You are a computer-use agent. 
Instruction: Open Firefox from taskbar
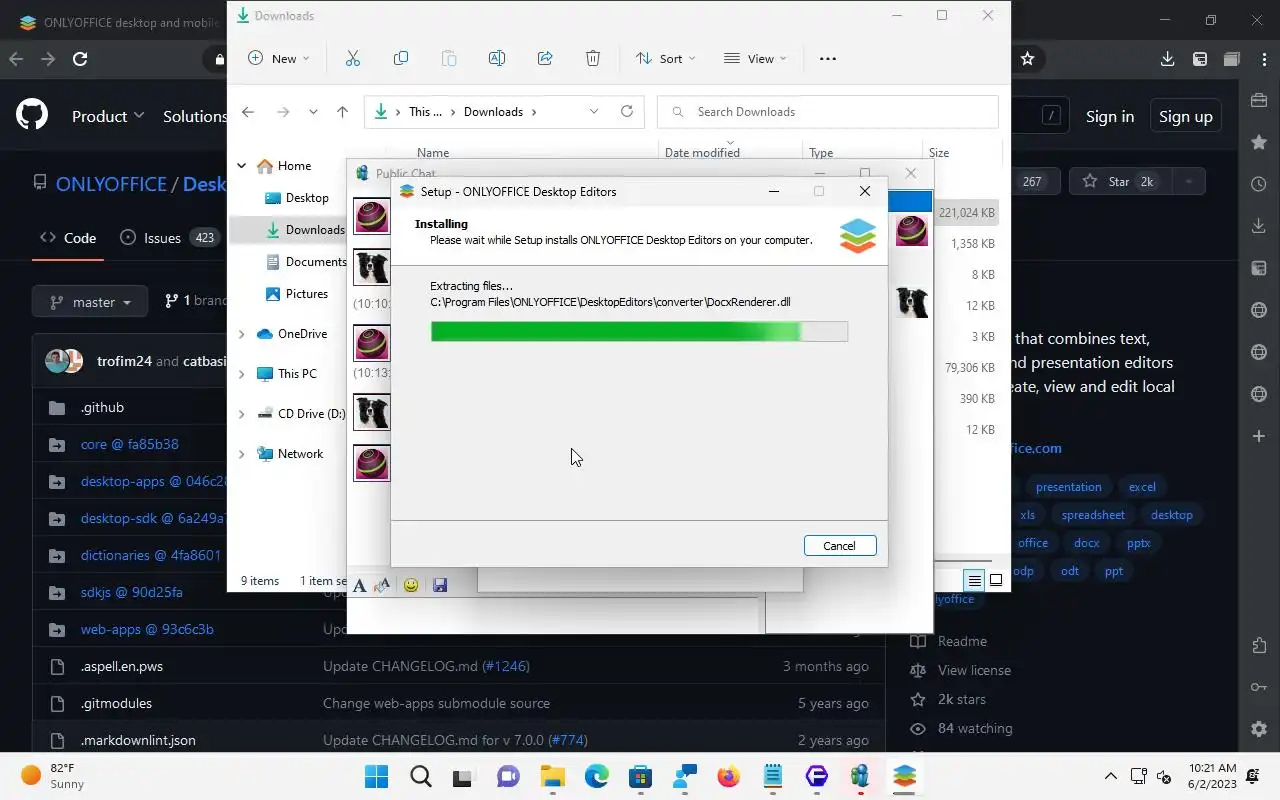point(729,776)
